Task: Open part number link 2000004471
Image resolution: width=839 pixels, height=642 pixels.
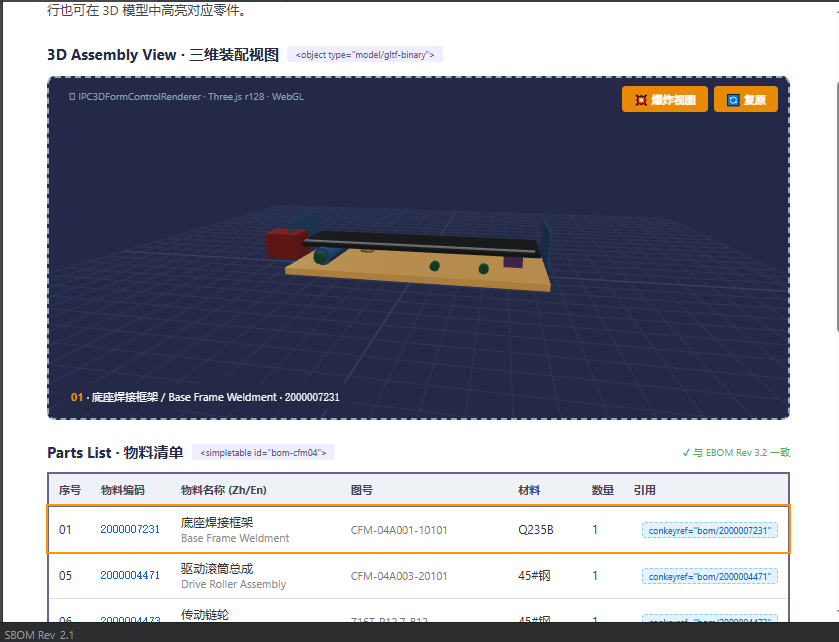Action: click(x=130, y=575)
